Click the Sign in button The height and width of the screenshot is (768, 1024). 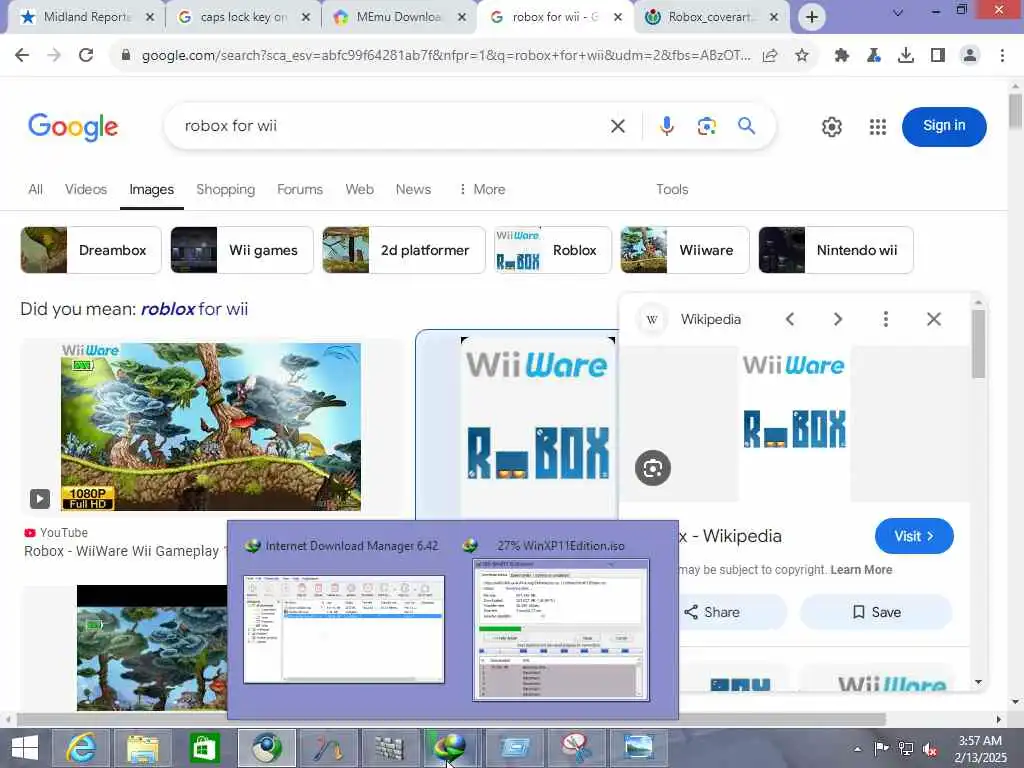[944, 126]
